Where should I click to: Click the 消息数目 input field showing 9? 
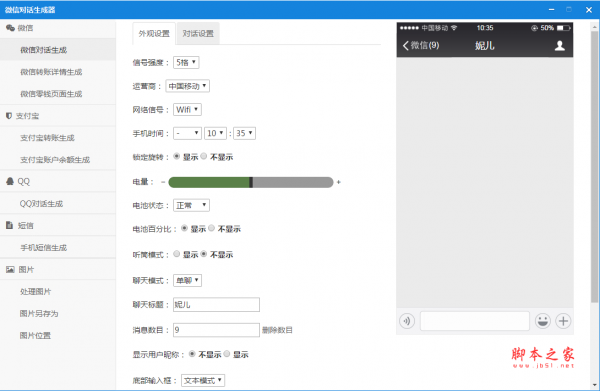point(216,330)
